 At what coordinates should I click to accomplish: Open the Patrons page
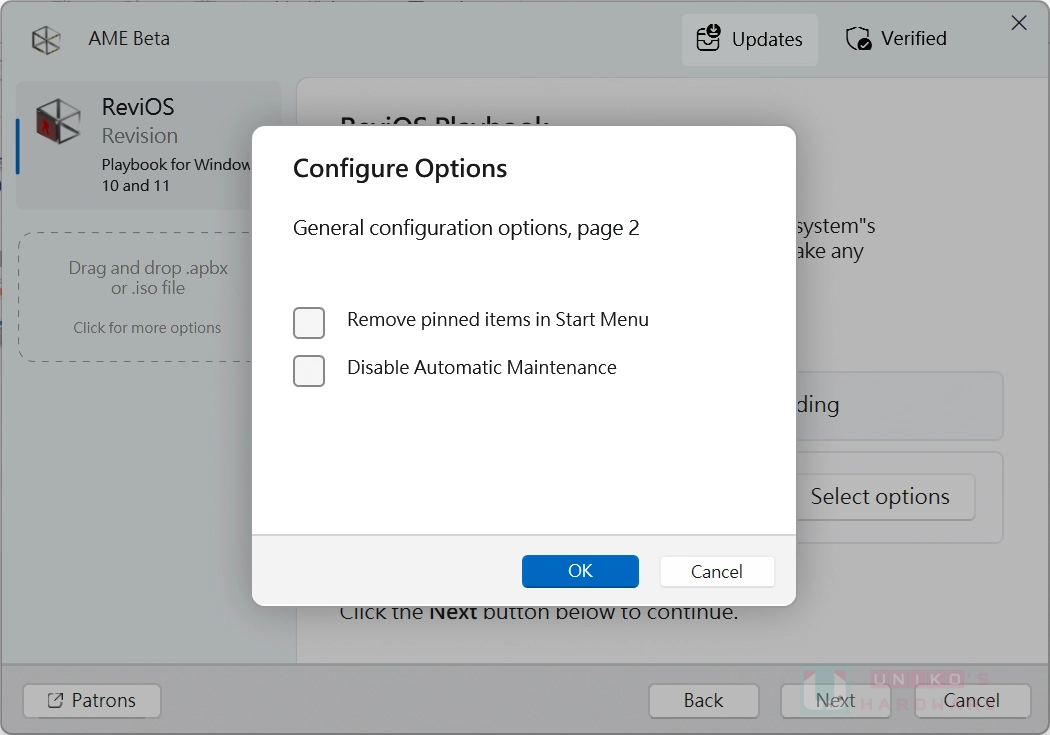(91, 701)
